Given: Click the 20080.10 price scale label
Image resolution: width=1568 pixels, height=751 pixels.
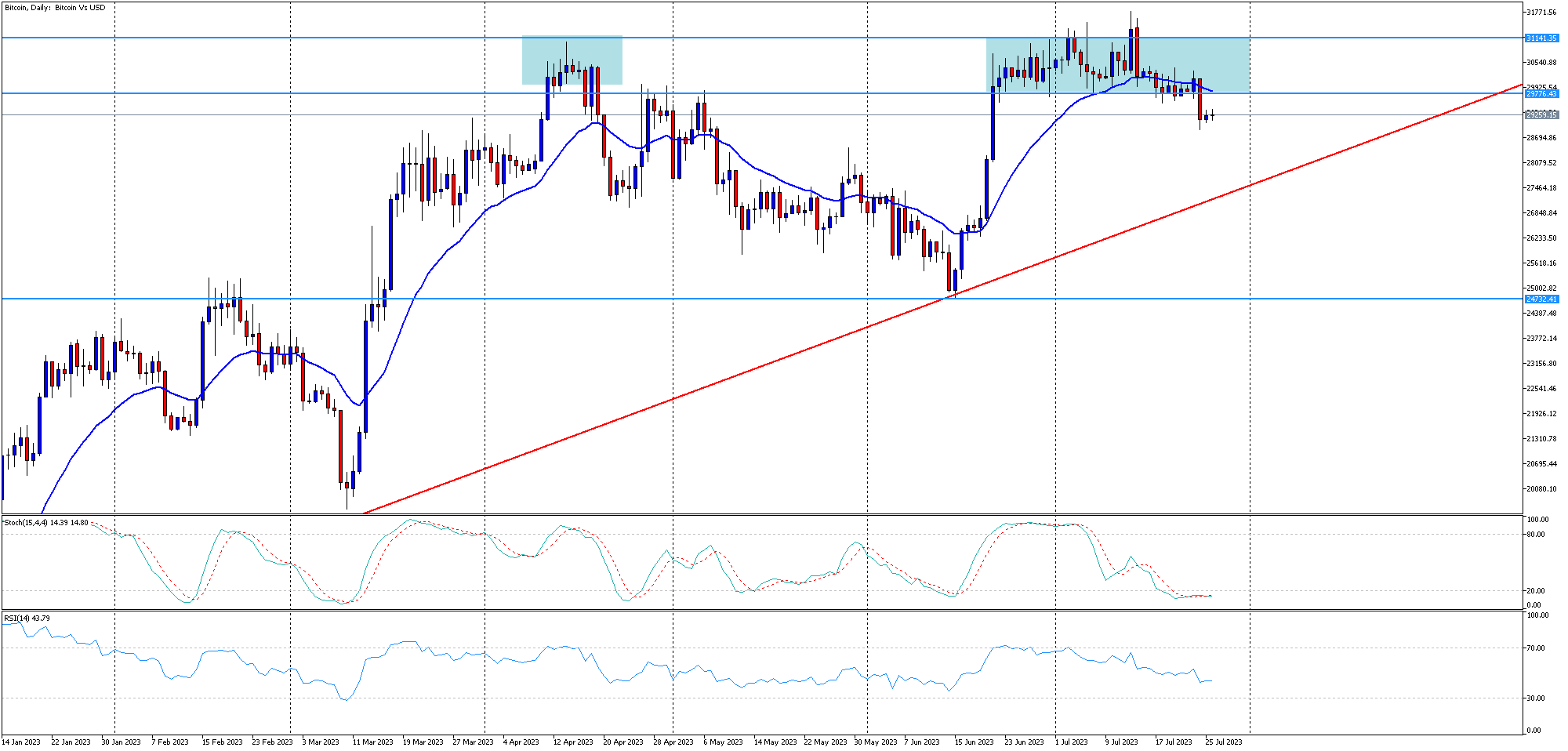Looking at the screenshot, I should [x=1541, y=489].
